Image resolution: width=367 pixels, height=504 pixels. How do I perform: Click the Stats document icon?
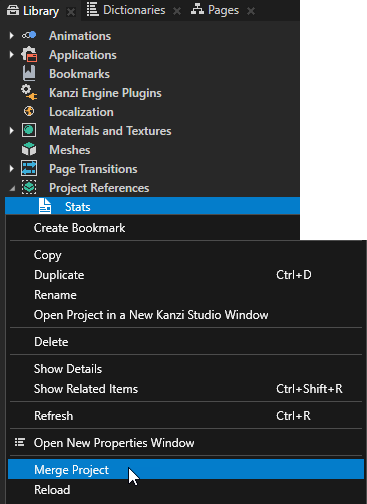[45, 206]
